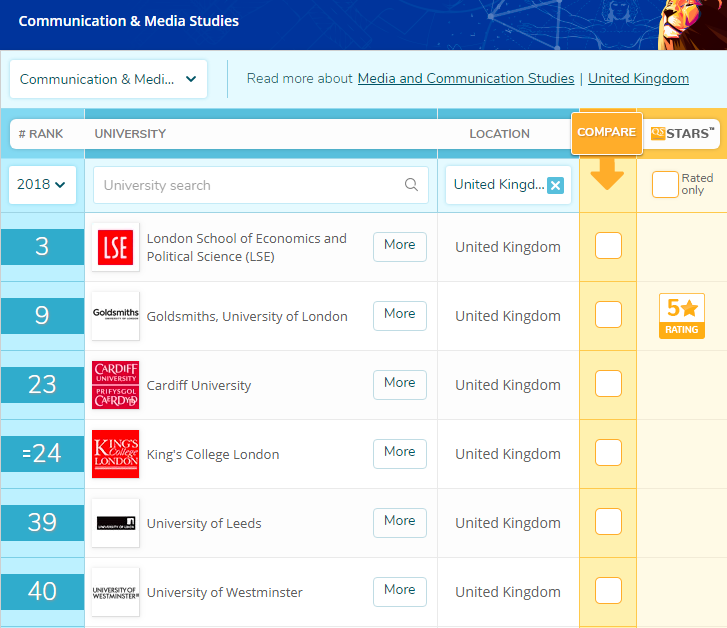Image resolution: width=727 pixels, height=628 pixels.
Task: Click the University of Westminster logo
Action: [115, 592]
